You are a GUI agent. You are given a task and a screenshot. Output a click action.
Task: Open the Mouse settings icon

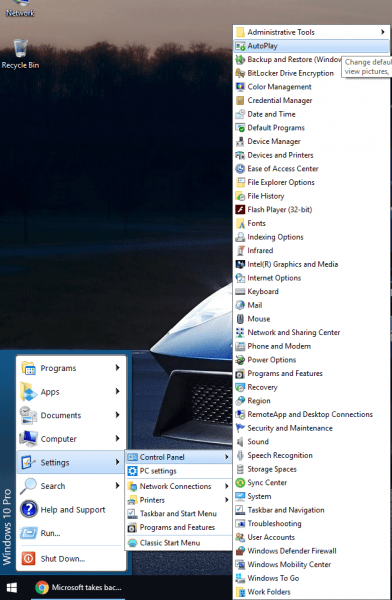pos(240,319)
